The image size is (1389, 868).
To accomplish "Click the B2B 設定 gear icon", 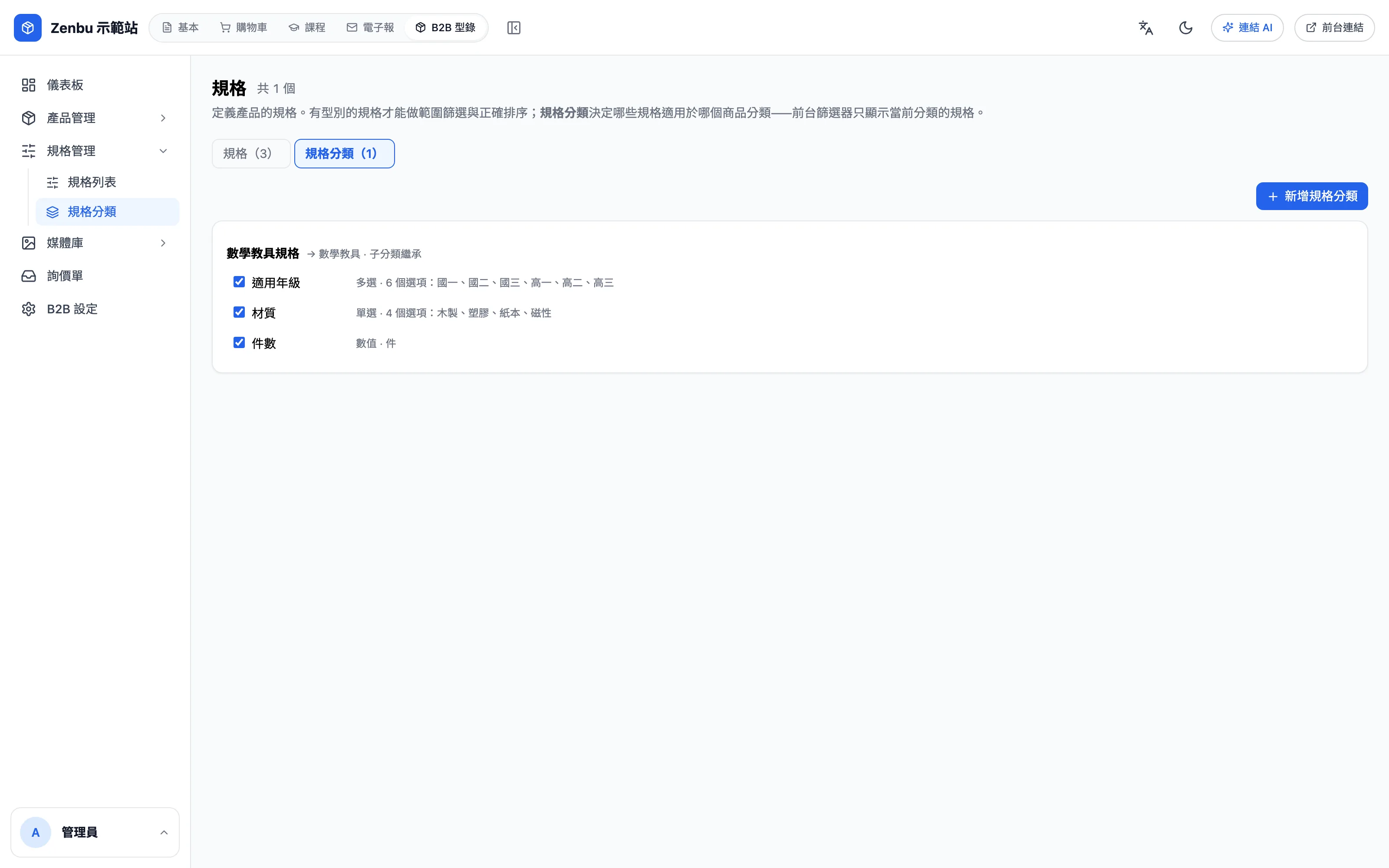I will [29, 309].
